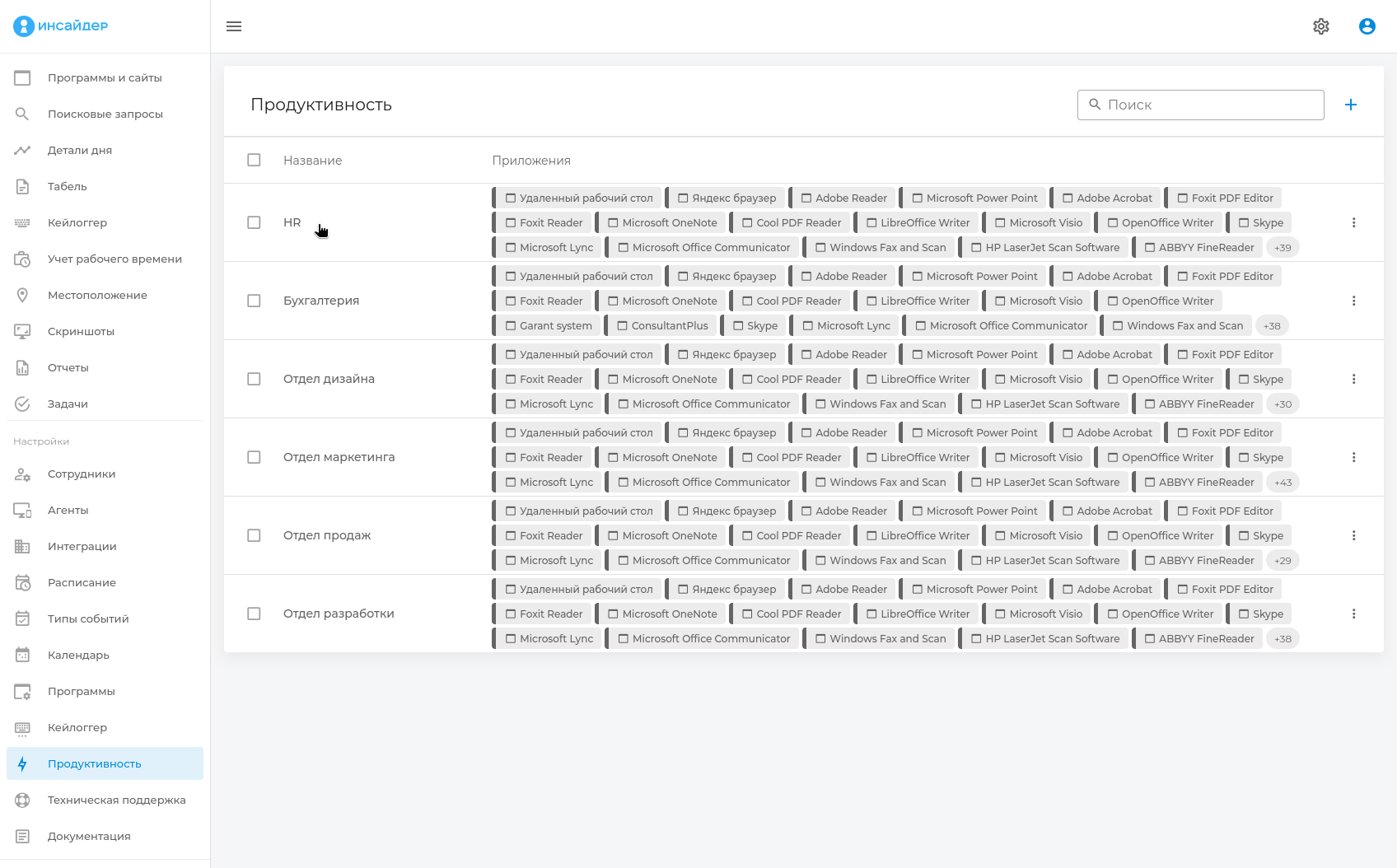Screen dimensions: 1397x868
Task: Click the Отдел маркетинга profile name
Action: point(339,457)
